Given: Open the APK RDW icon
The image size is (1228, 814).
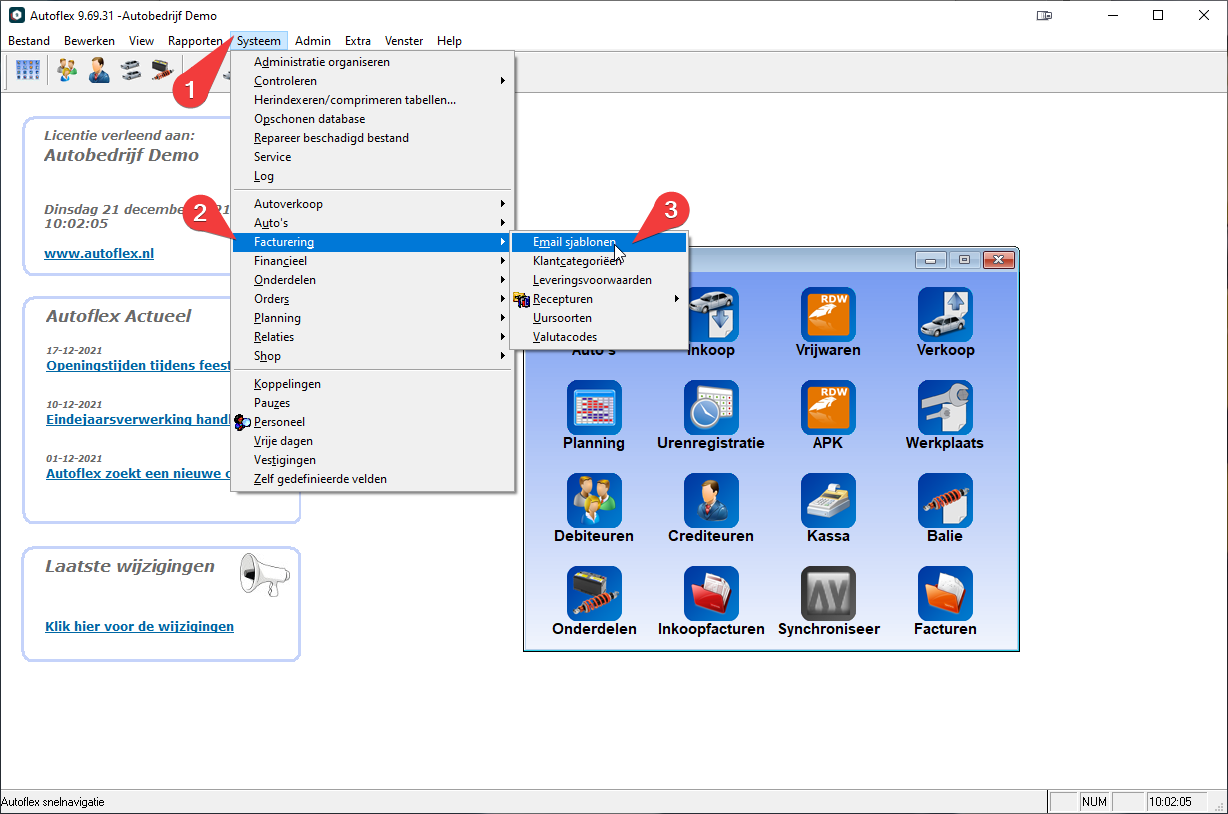Looking at the screenshot, I should coord(828,407).
